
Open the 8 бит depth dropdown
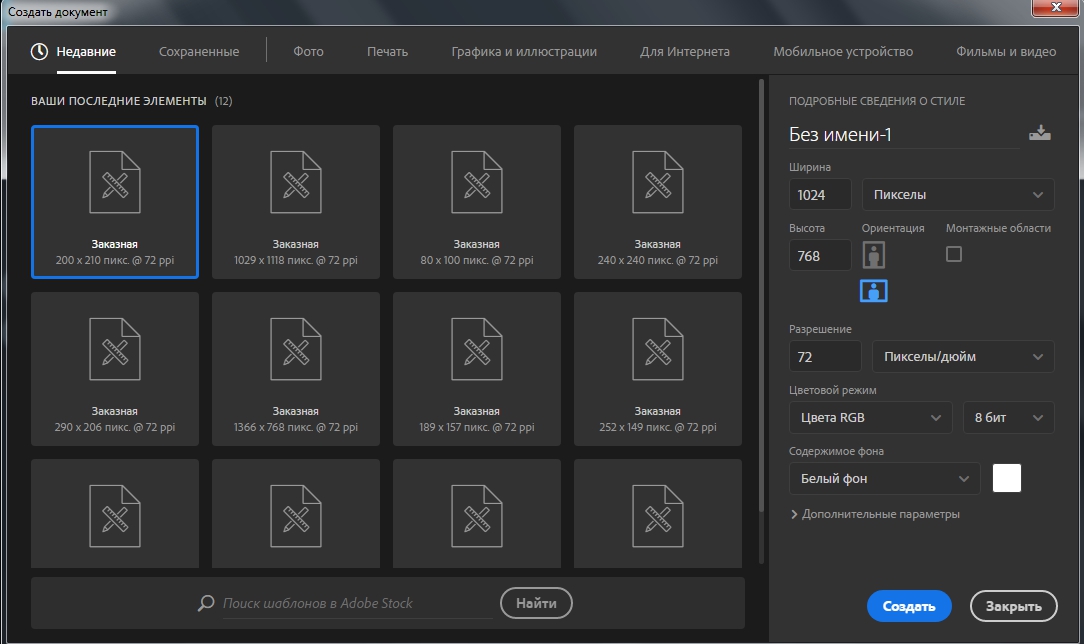click(x=1009, y=417)
